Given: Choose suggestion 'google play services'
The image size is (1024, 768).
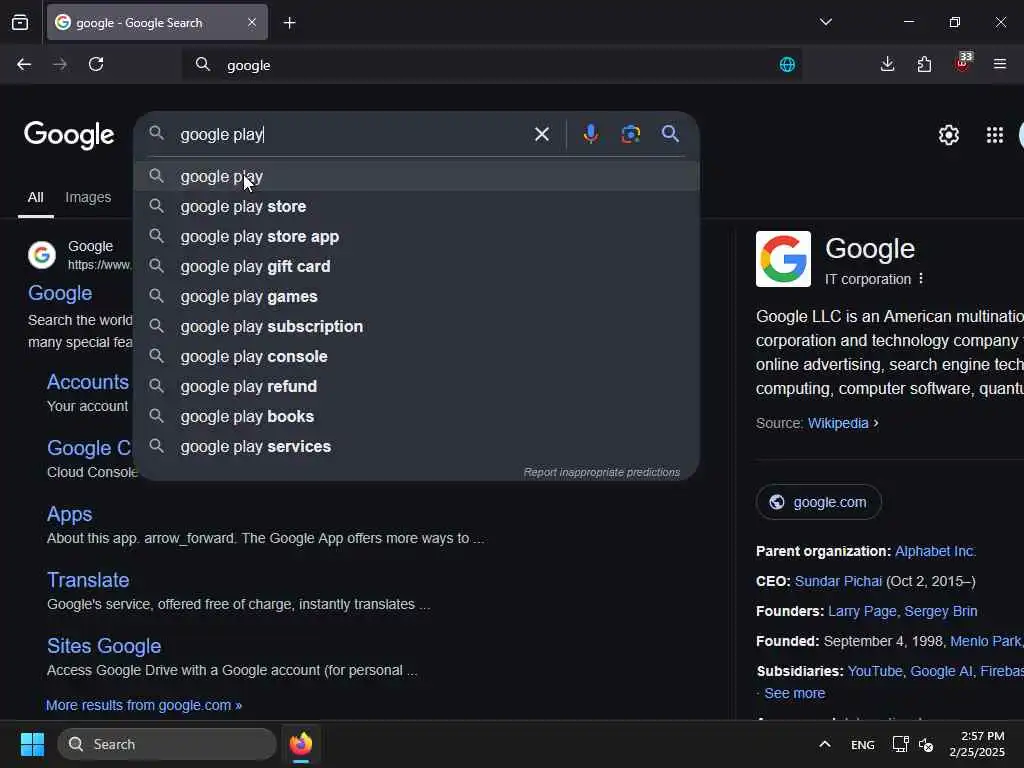Looking at the screenshot, I should click(x=417, y=447).
